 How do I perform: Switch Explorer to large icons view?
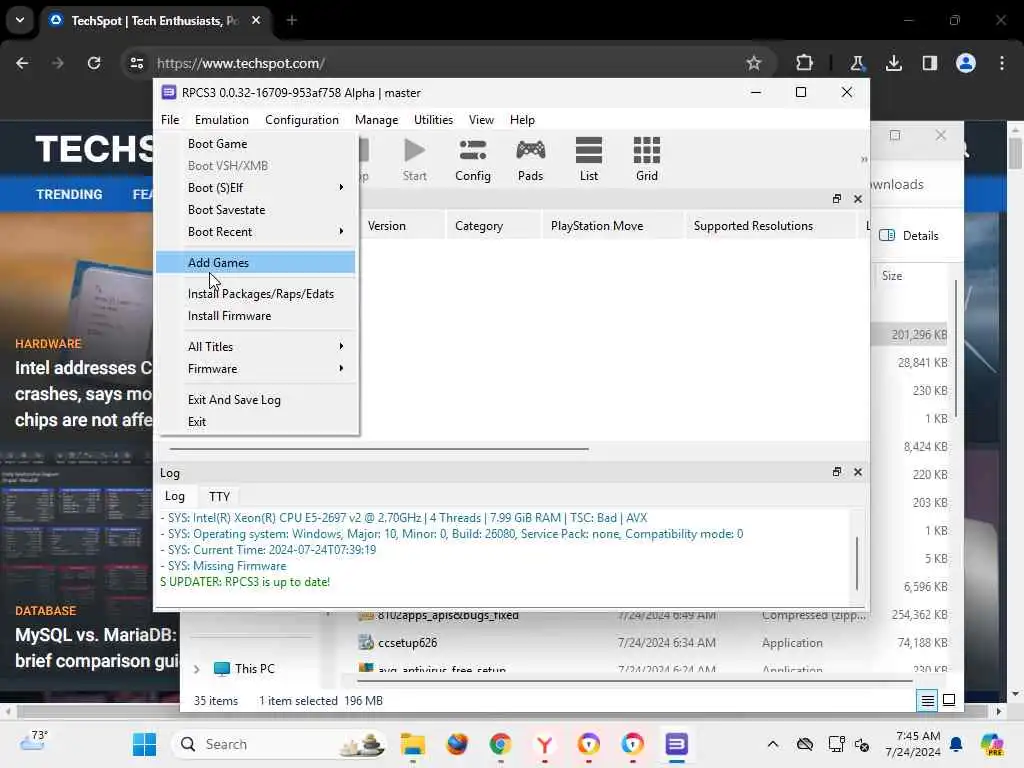(949, 701)
